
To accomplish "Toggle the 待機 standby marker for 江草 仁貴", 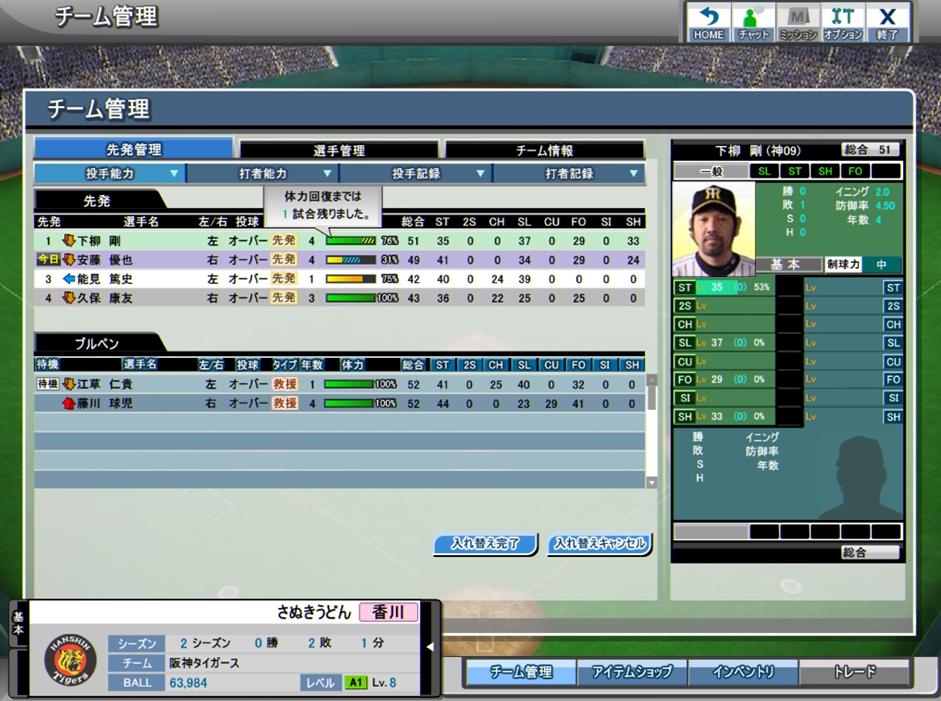I will click(47, 384).
